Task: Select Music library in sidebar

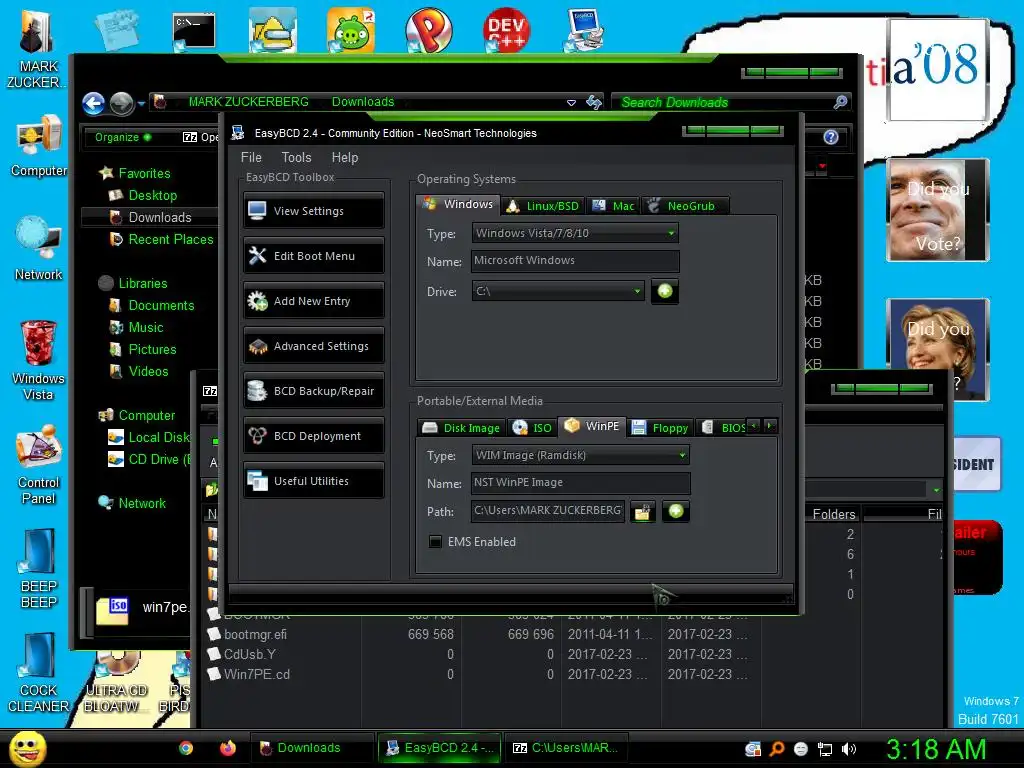Action: (145, 327)
